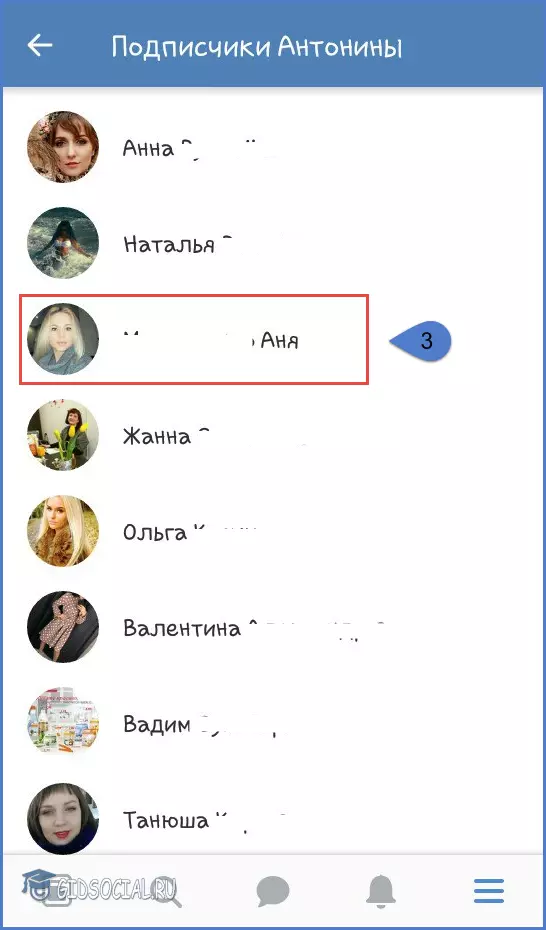
Task: Open the hamburger menu icon
Action: 489,891
